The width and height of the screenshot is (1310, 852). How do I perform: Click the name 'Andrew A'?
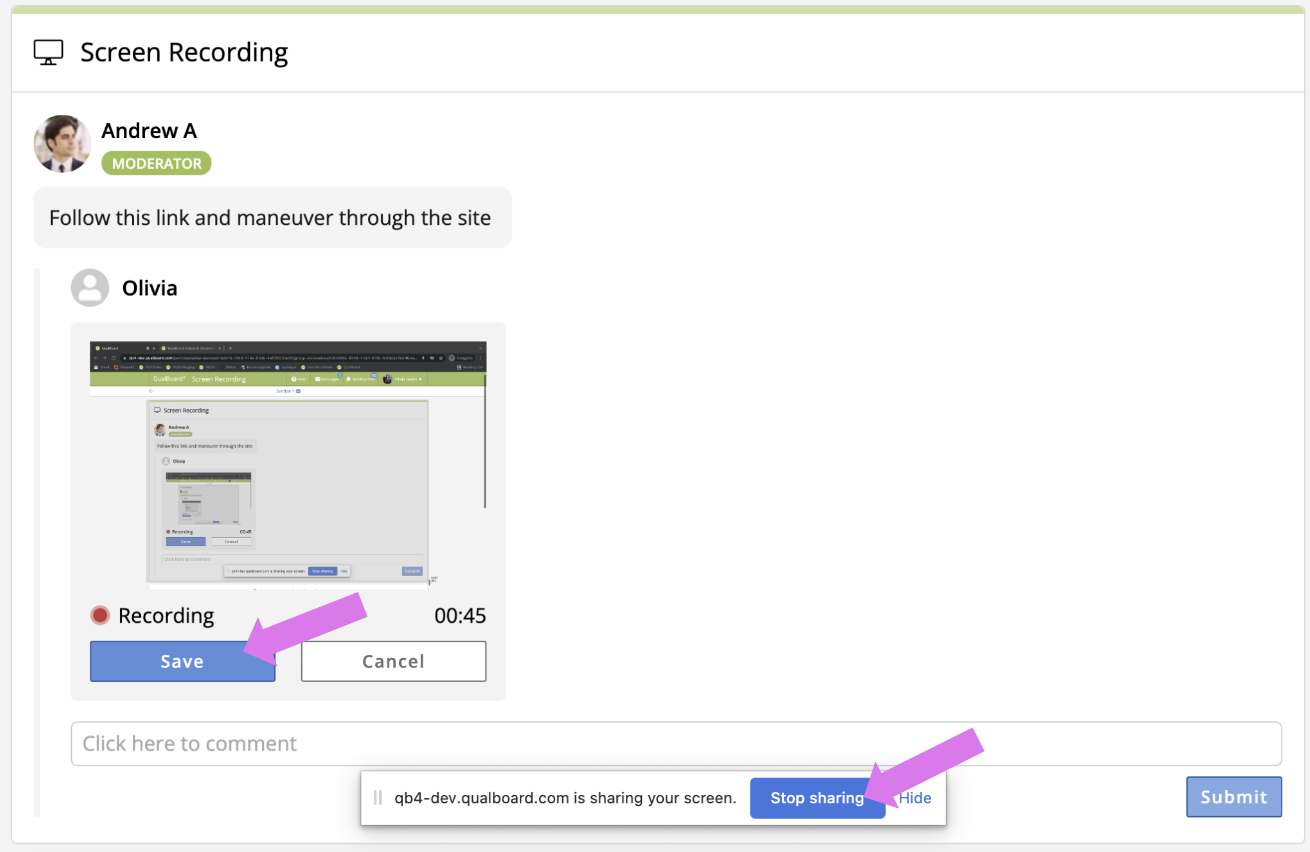pos(149,131)
